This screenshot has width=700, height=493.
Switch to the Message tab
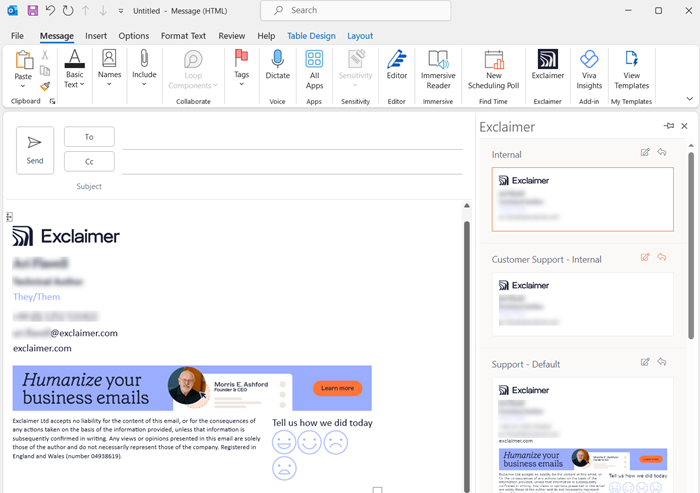pyautogui.click(x=57, y=36)
